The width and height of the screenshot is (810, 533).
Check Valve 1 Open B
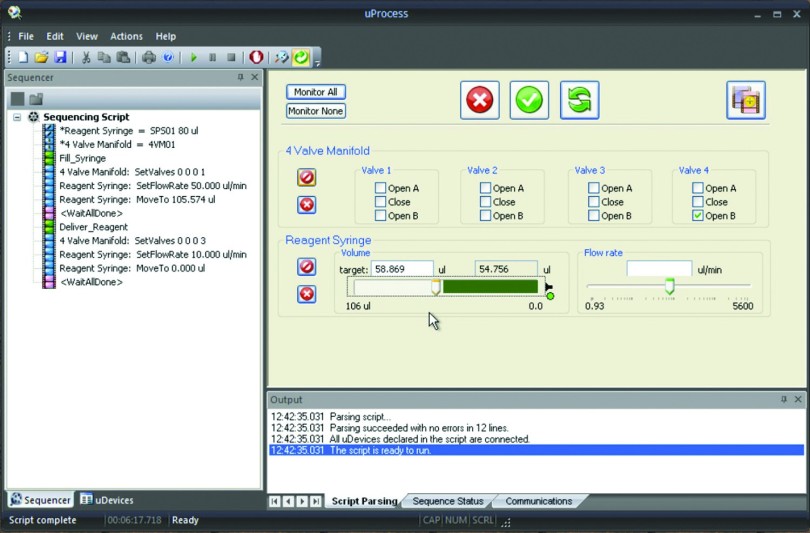click(380, 215)
